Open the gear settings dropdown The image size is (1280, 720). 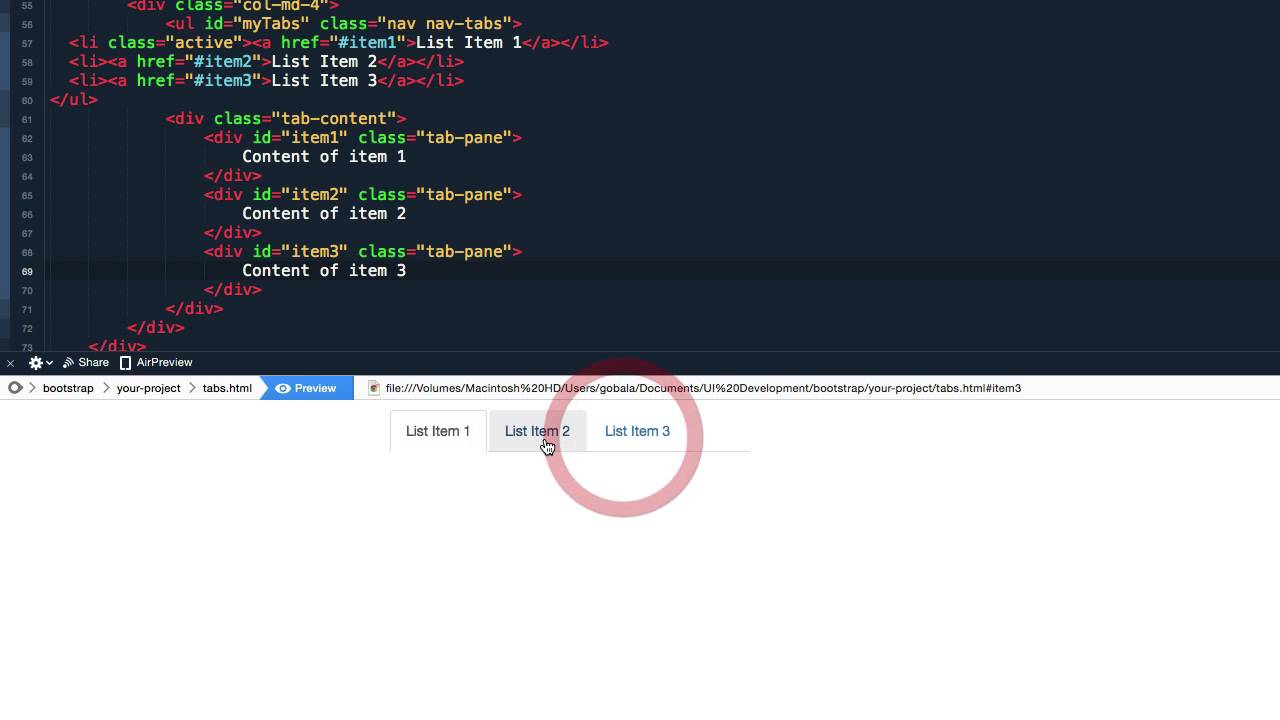tap(39, 363)
